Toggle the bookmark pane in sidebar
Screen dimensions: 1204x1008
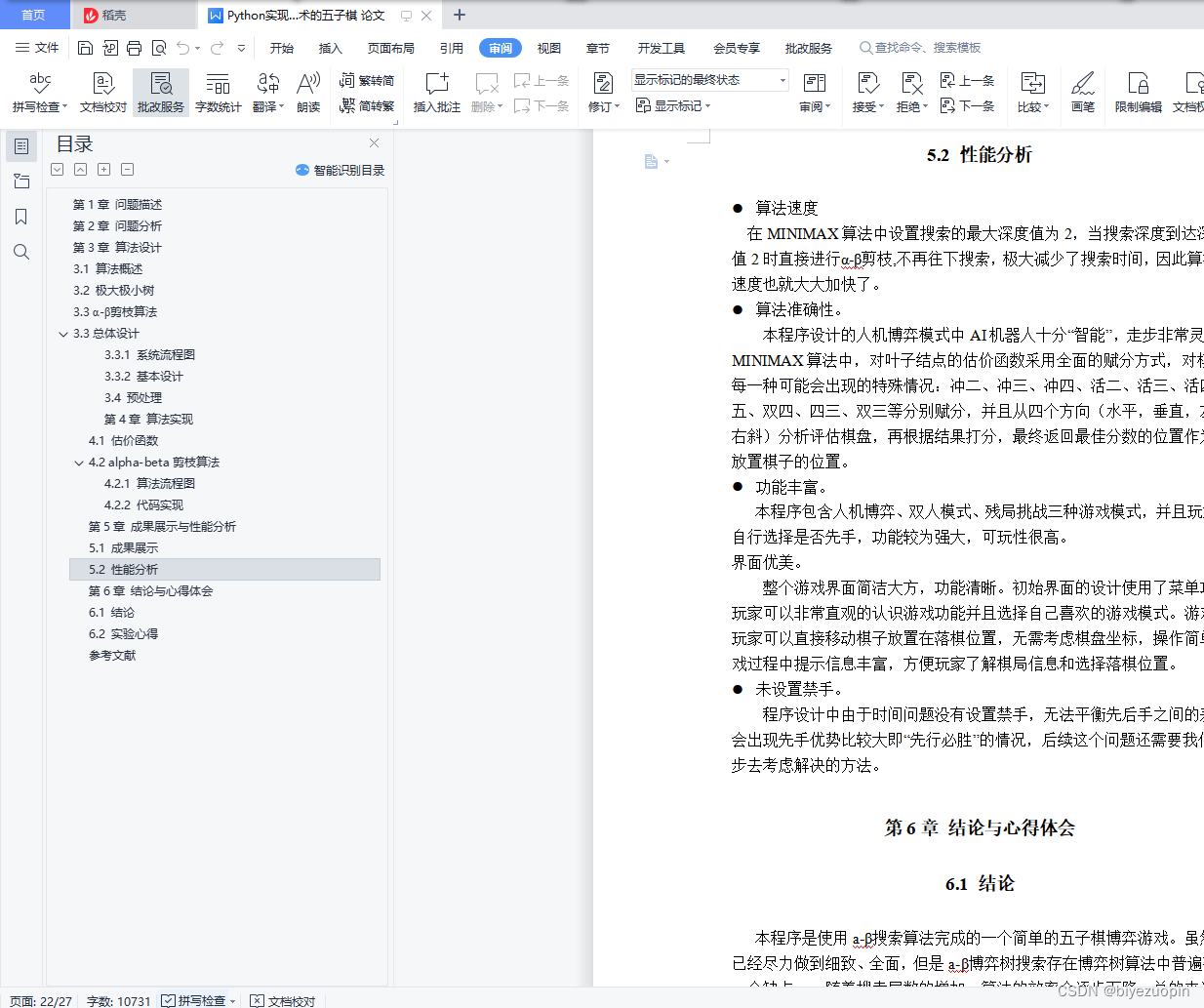click(21, 217)
